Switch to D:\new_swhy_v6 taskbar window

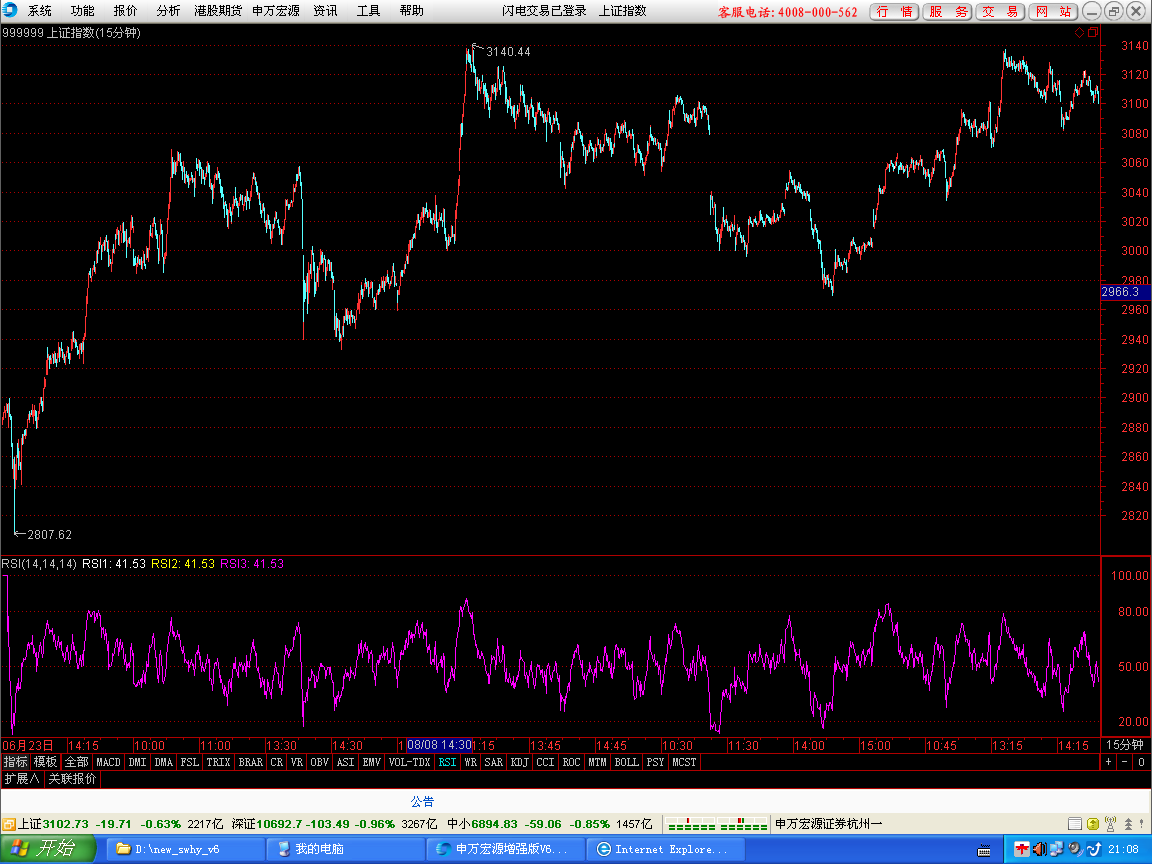coord(185,849)
